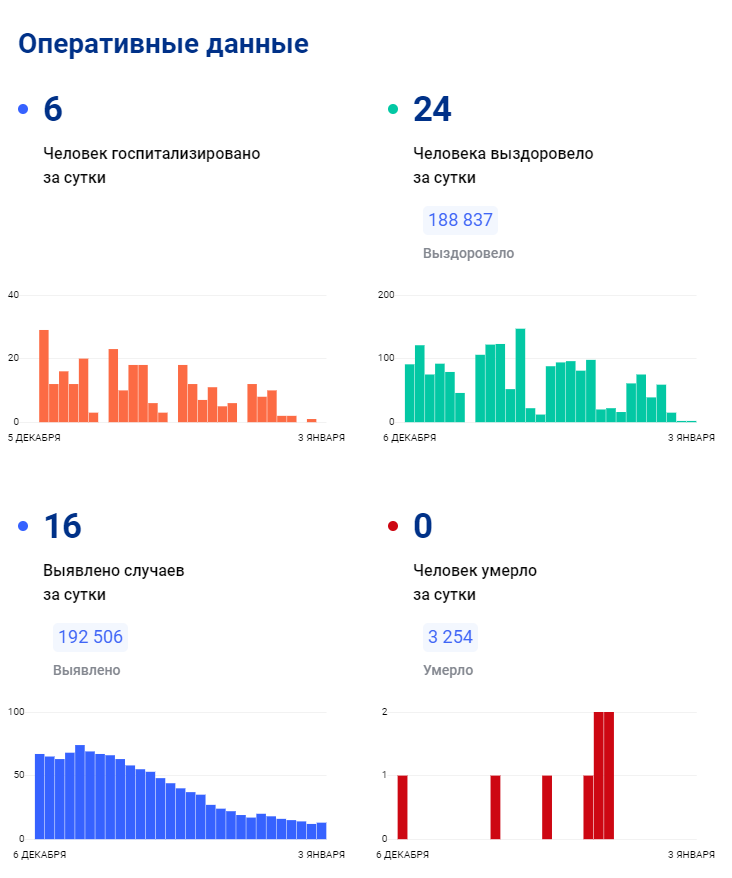The width and height of the screenshot is (732, 878).
Task: Click the gray 'Умерло' caption
Action: pyautogui.click(x=448, y=670)
